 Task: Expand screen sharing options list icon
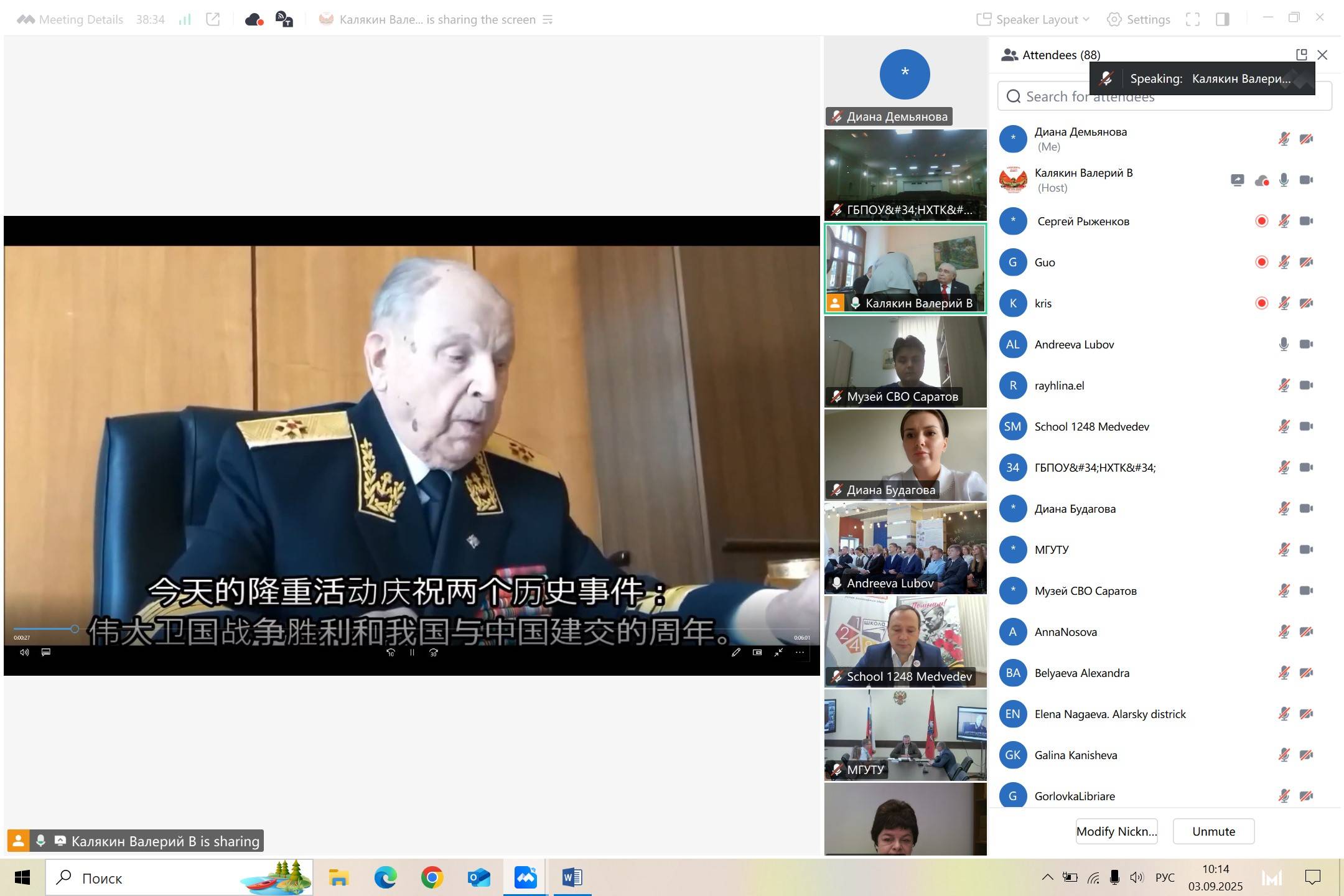pos(548,20)
